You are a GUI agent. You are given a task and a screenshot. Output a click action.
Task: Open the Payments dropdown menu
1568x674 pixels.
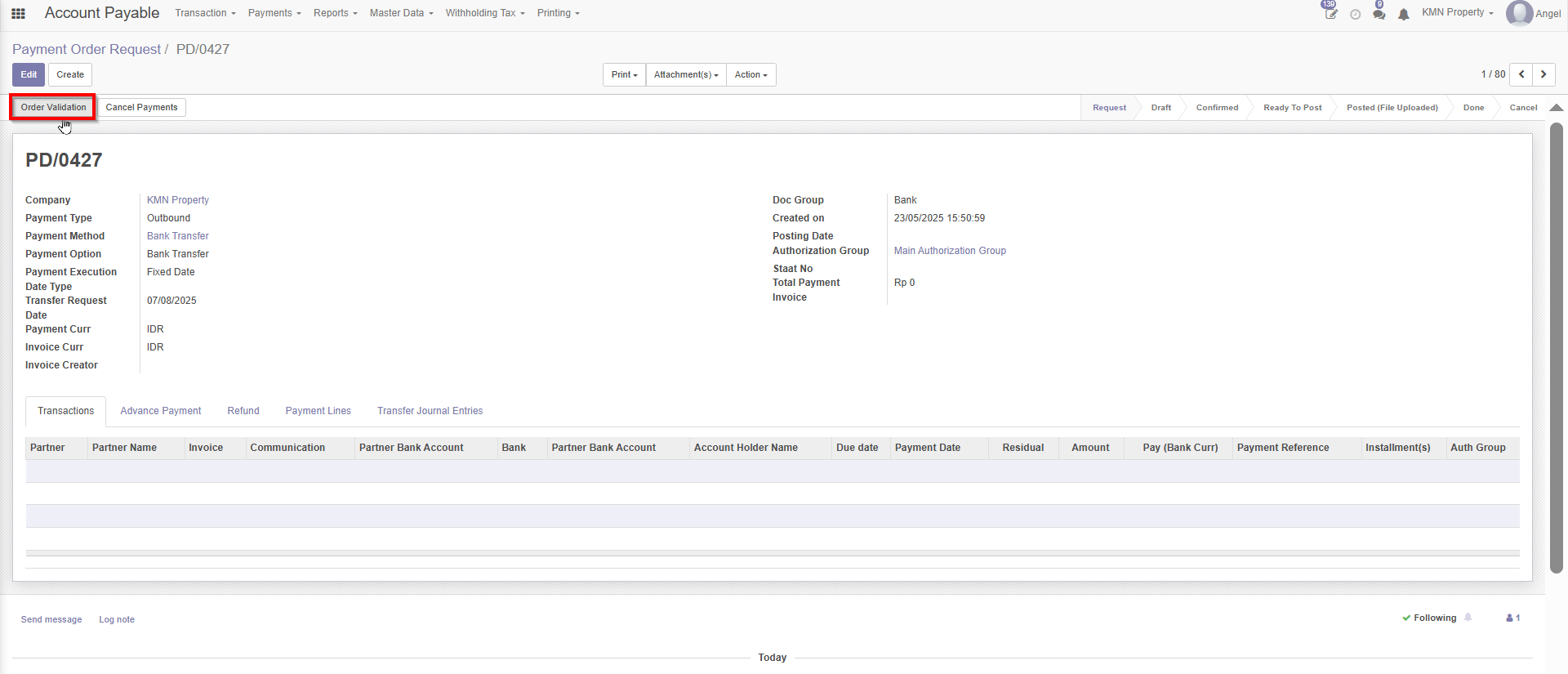click(274, 13)
